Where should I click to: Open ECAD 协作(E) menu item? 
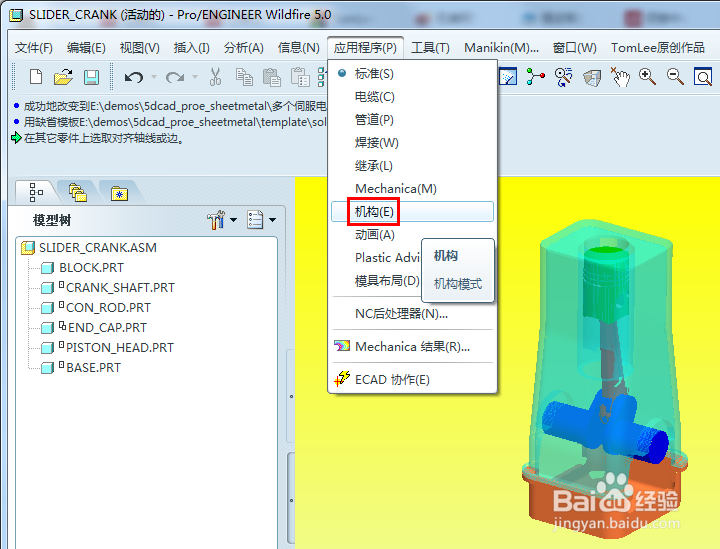point(412,380)
